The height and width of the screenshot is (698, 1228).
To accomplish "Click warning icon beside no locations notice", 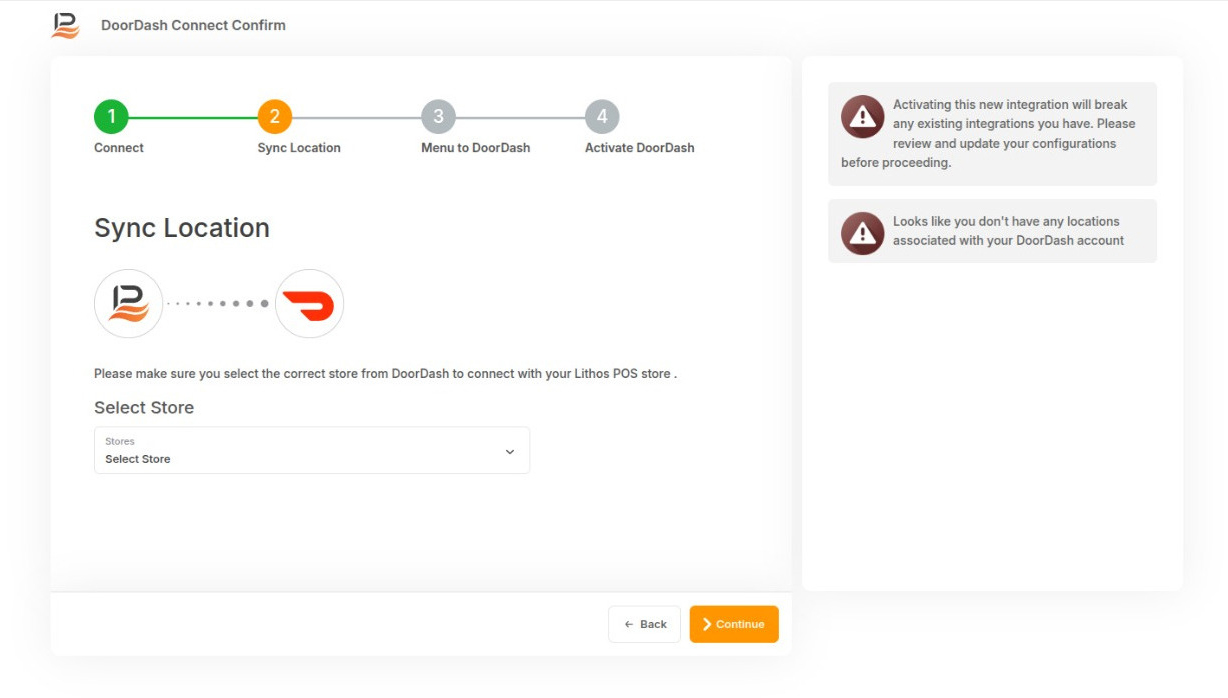I will pyautogui.click(x=862, y=233).
